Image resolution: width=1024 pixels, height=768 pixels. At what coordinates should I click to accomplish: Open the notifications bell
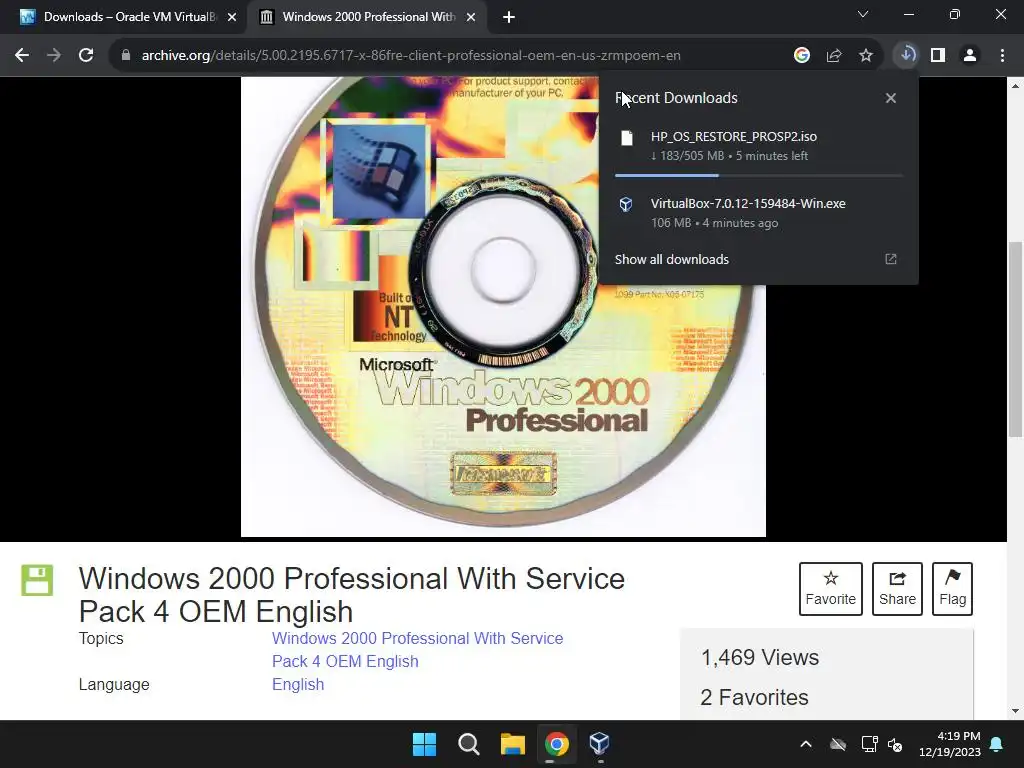point(997,744)
